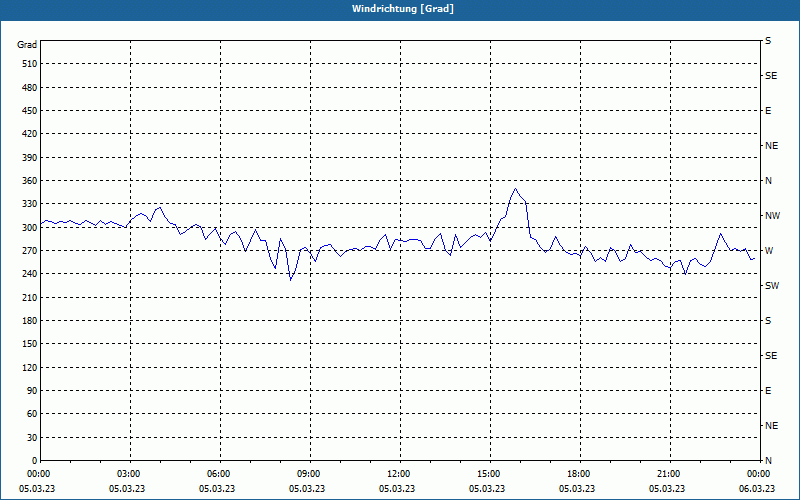Click the 06.03.23 date label

click(757, 489)
